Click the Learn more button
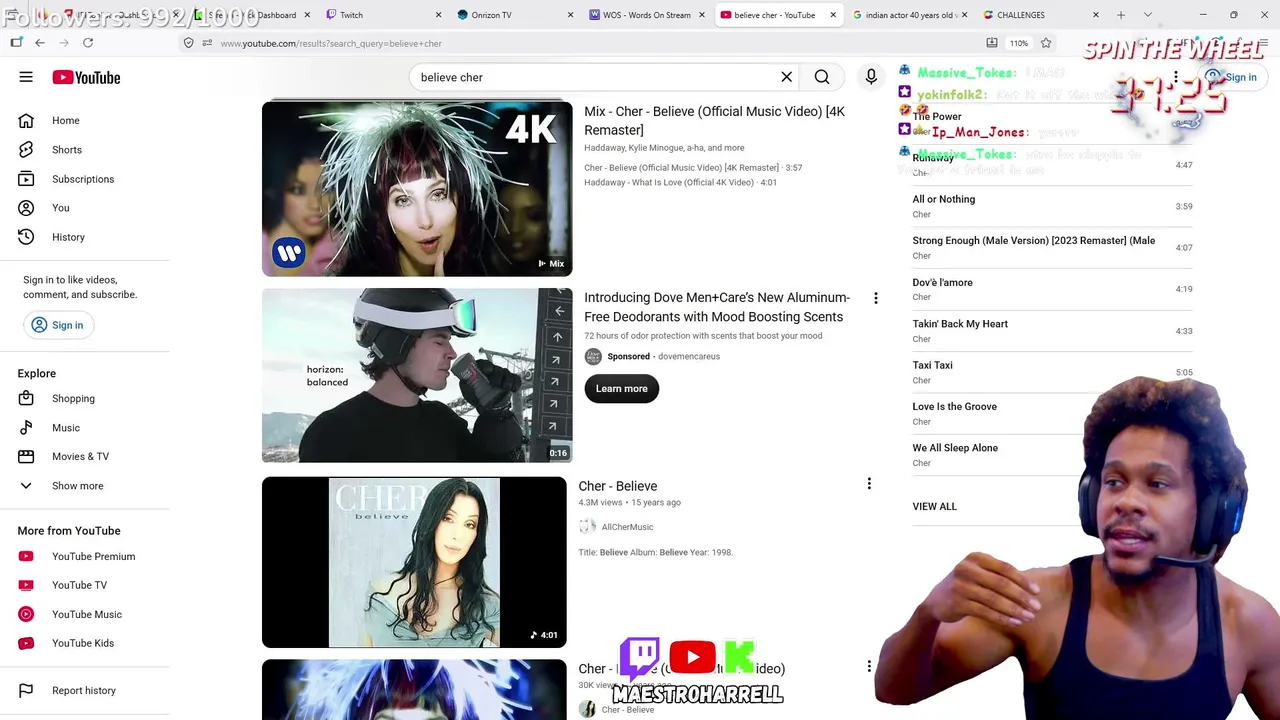1280x720 pixels. [622, 389]
